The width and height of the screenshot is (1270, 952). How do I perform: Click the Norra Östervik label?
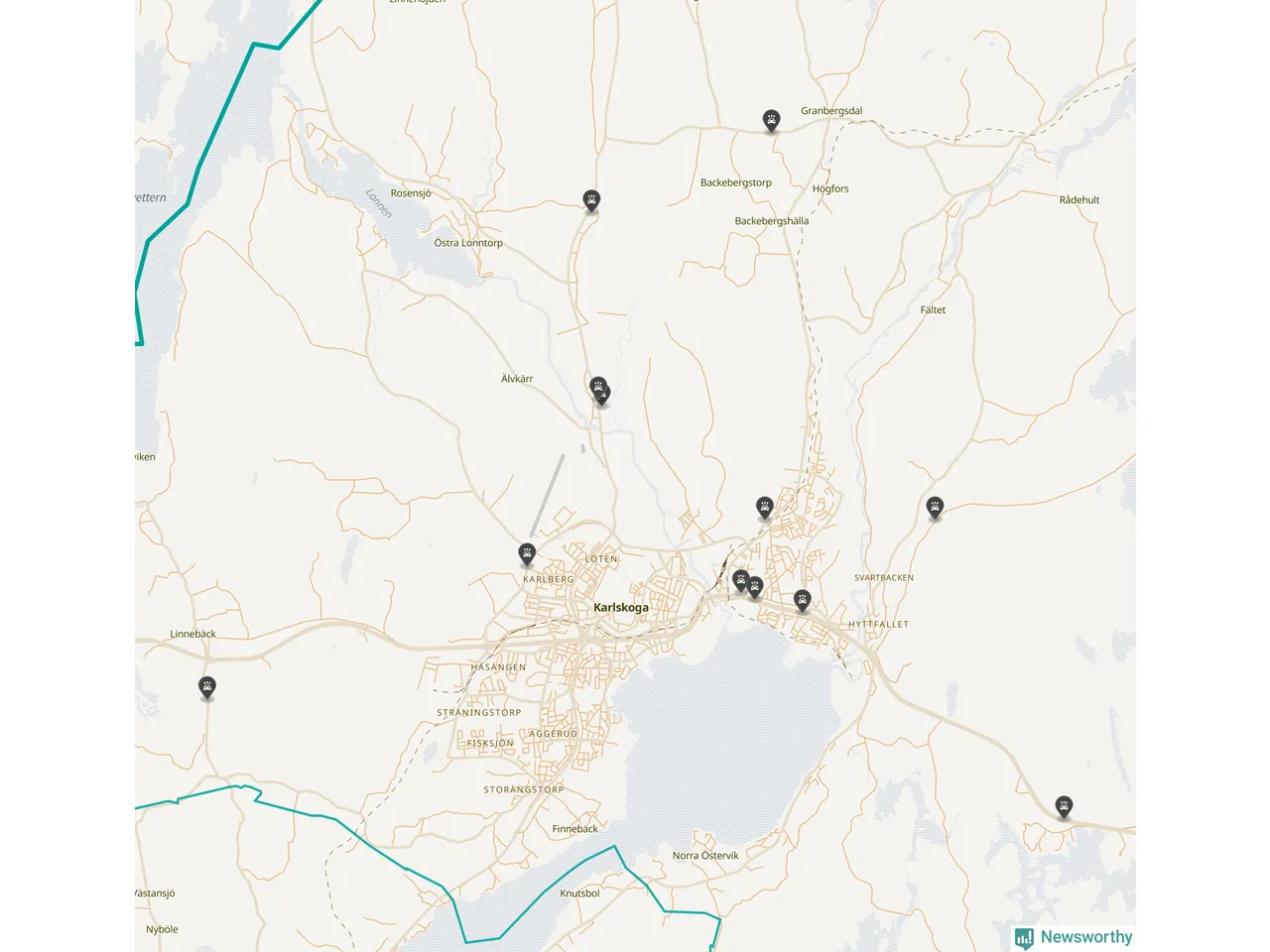(705, 856)
